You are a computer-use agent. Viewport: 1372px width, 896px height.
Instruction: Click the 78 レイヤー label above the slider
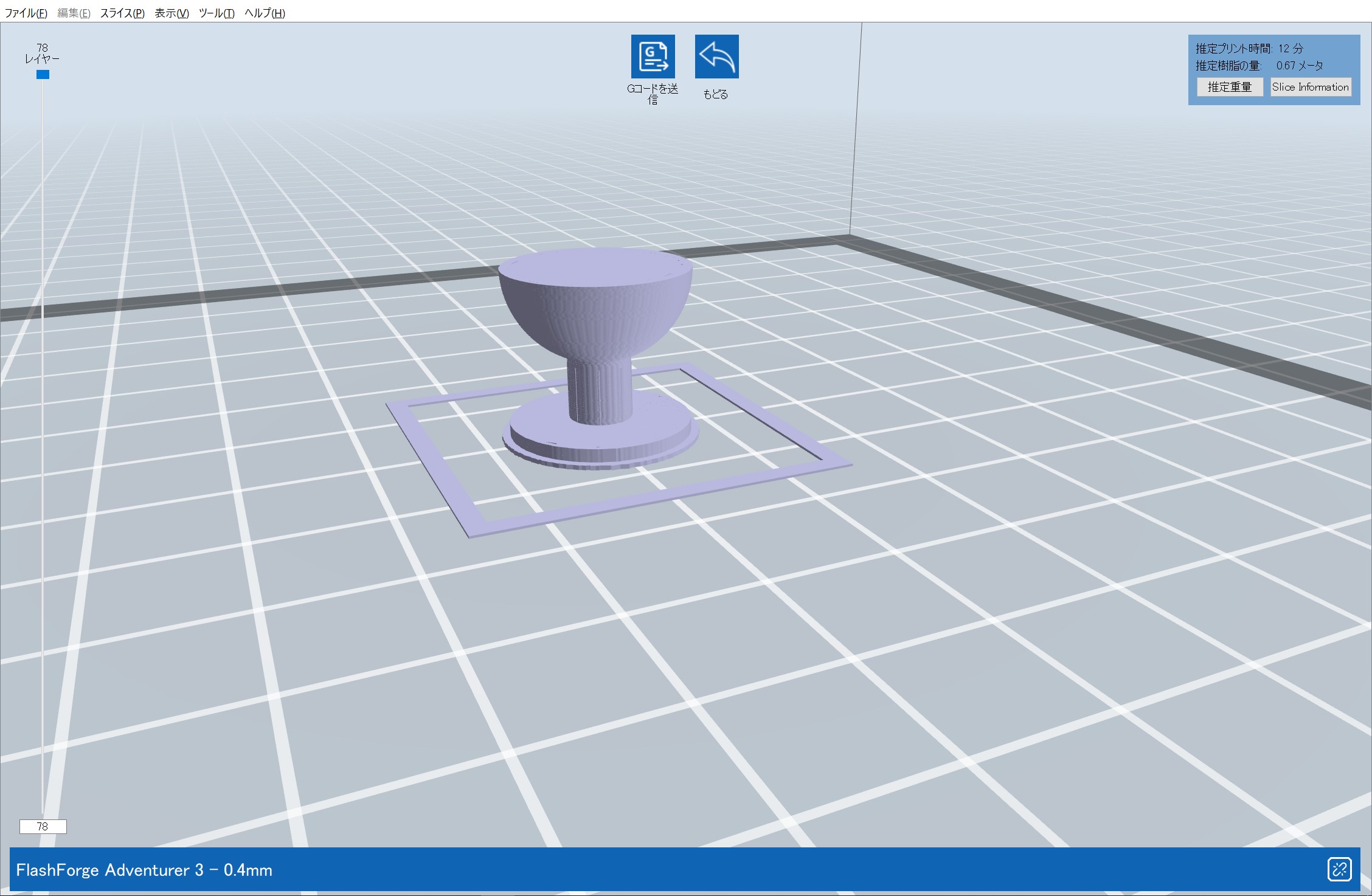42,53
